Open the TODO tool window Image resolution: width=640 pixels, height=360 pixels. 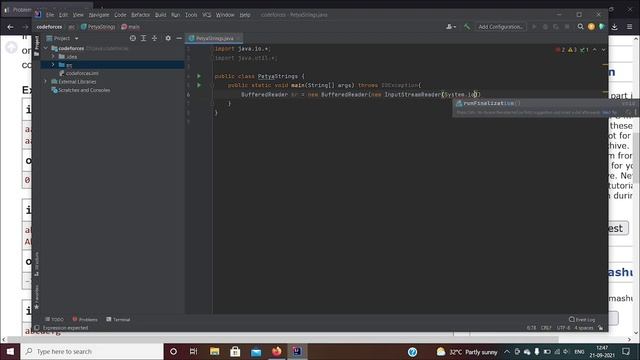click(x=54, y=319)
